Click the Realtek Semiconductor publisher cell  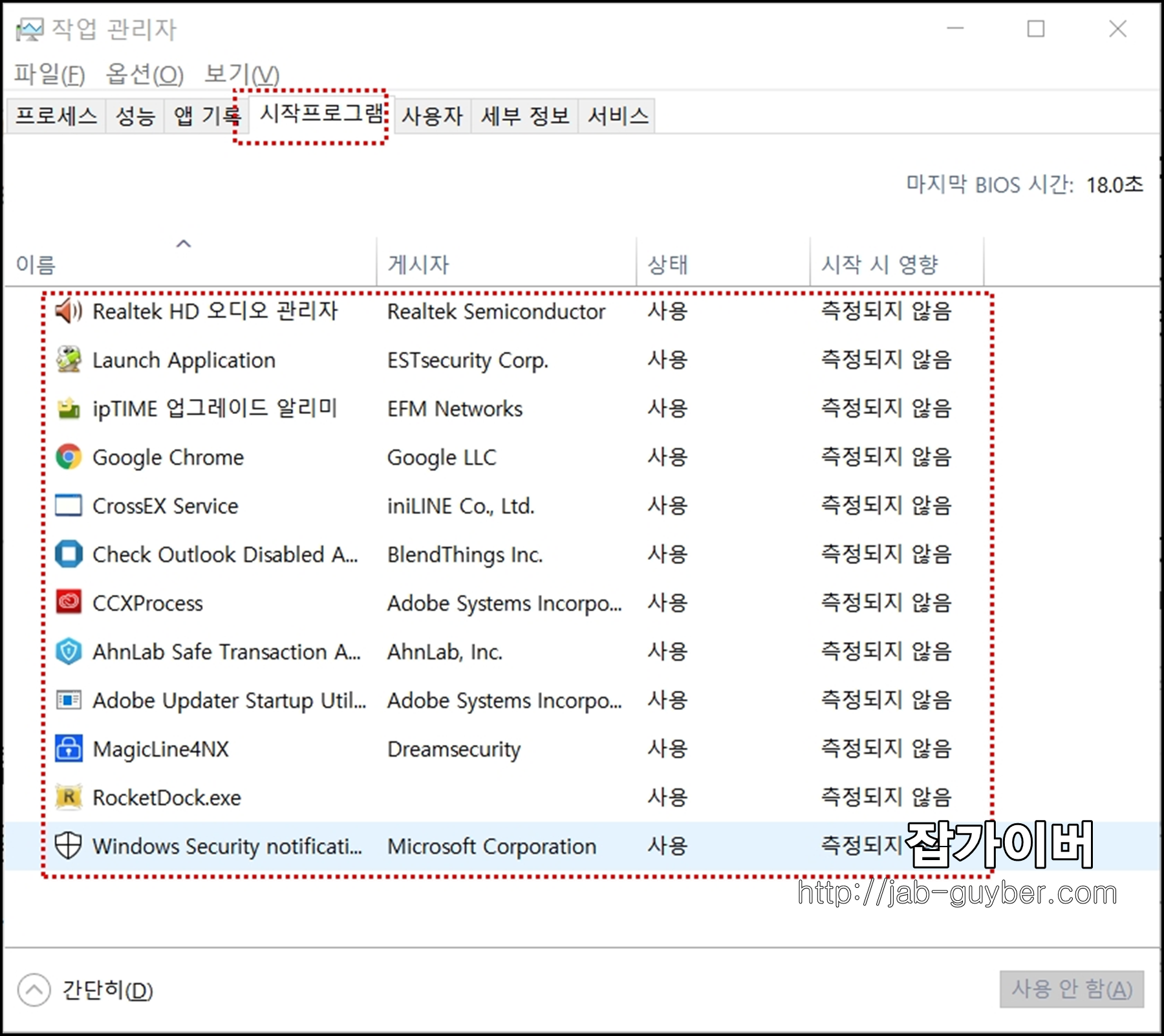pos(496,312)
